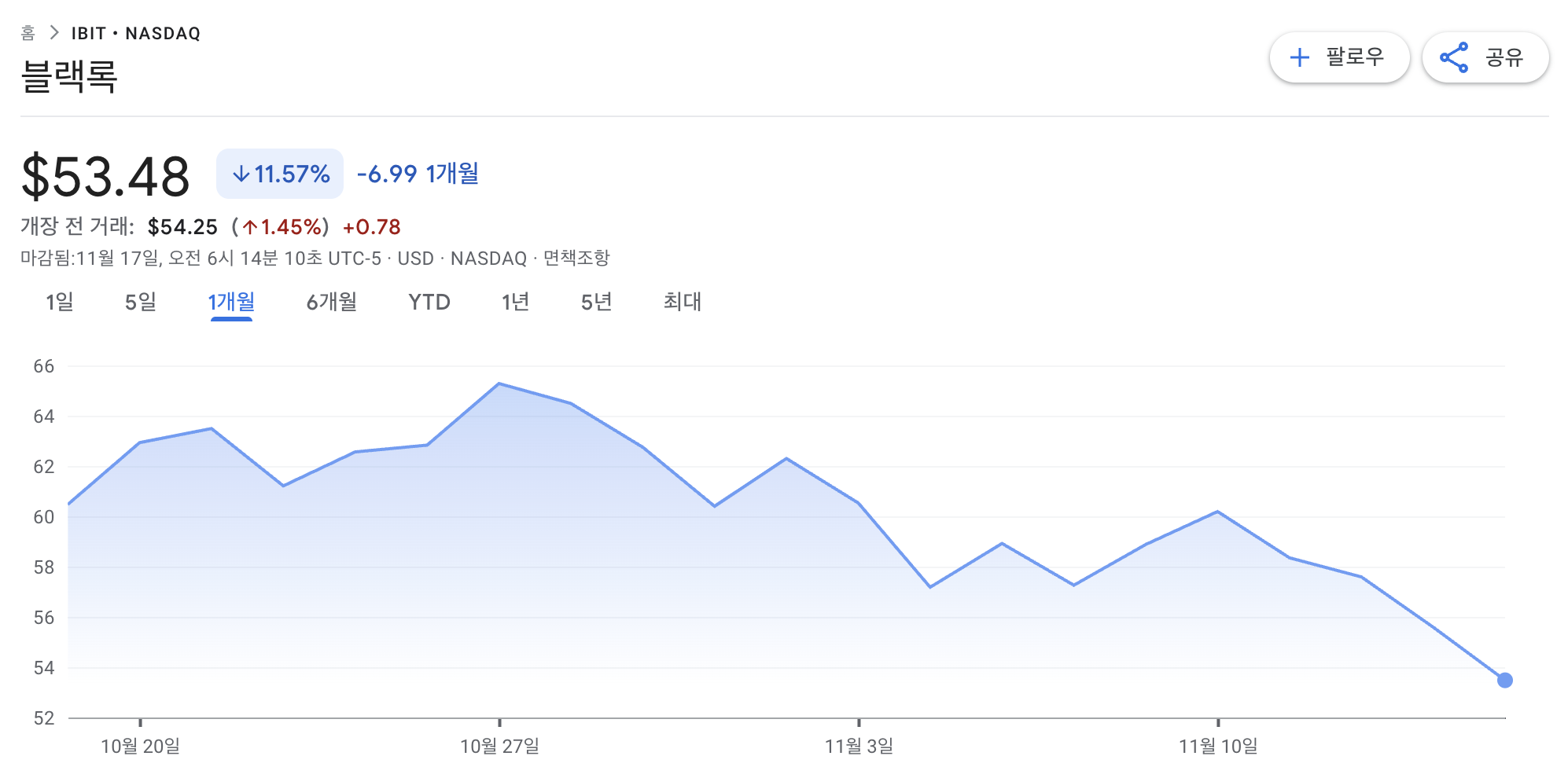
Task: Open the IBIT · NASDAQ breadcrumb
Action: point(135,32)
